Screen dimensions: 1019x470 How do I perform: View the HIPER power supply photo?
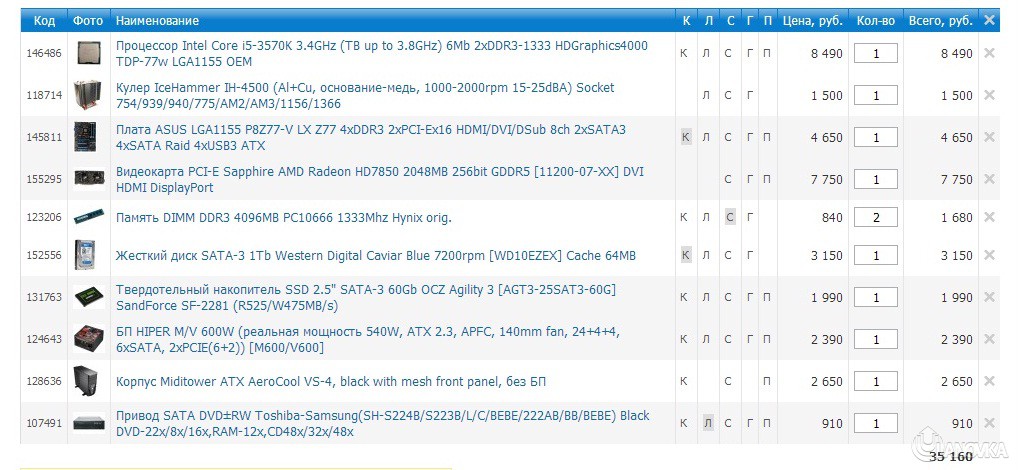point(88,339)
